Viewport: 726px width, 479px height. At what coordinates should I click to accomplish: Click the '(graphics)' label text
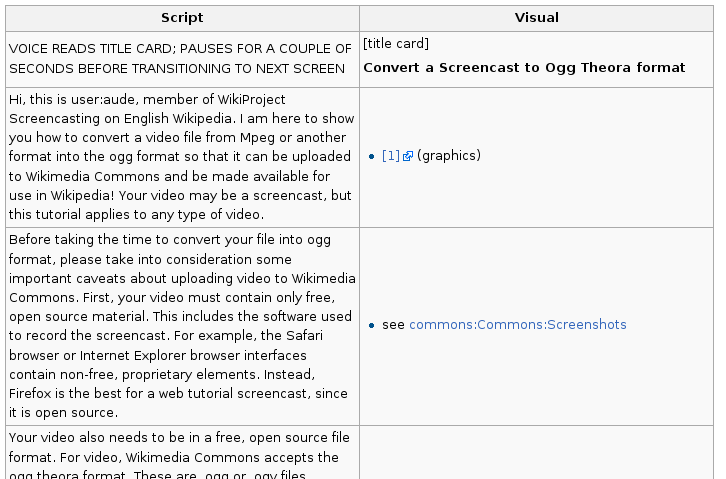pyautogui.click(x=449, y=156)
